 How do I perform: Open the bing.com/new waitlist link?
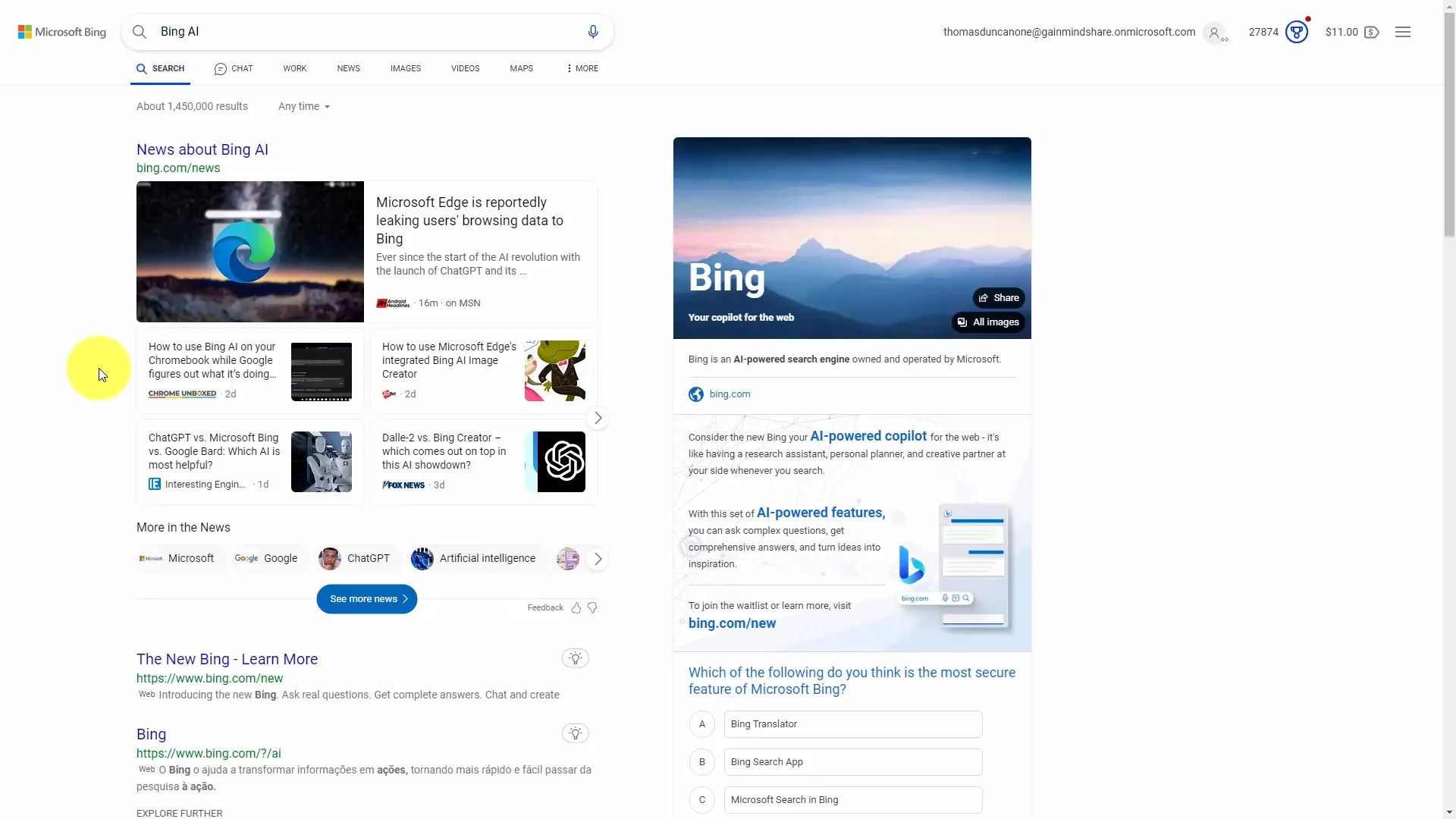tap(731, 623)
